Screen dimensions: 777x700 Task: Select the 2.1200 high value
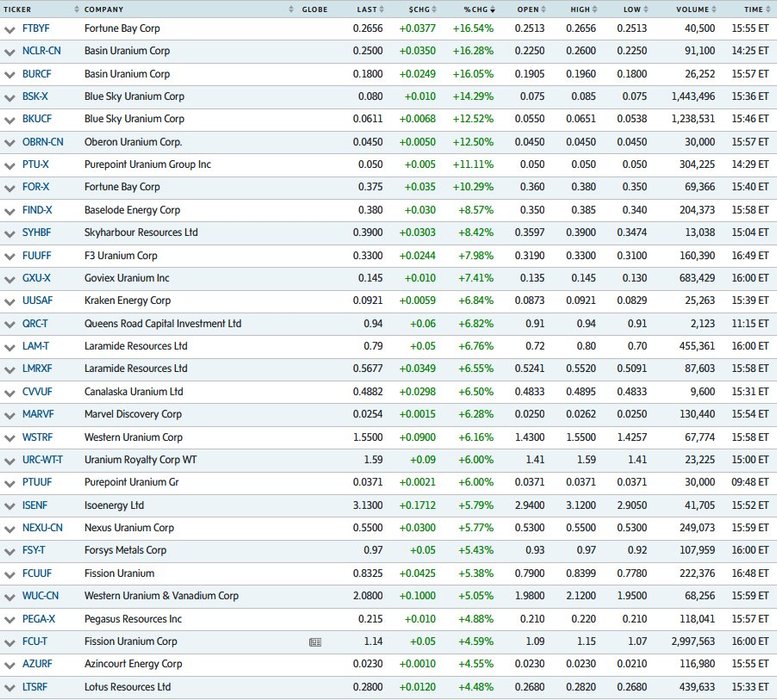point(581,595)
